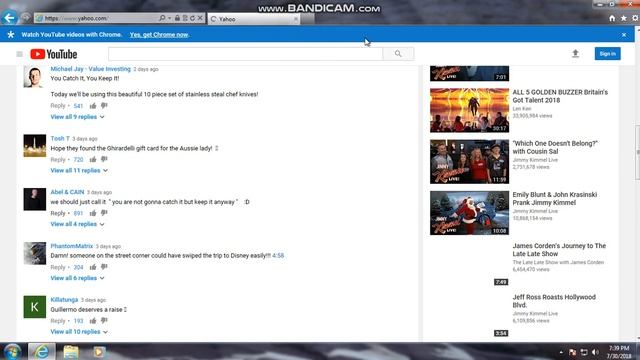Screen dimensions: 640x360
Task: Reply to Tosh T's comment
Action: click(58, 159)
